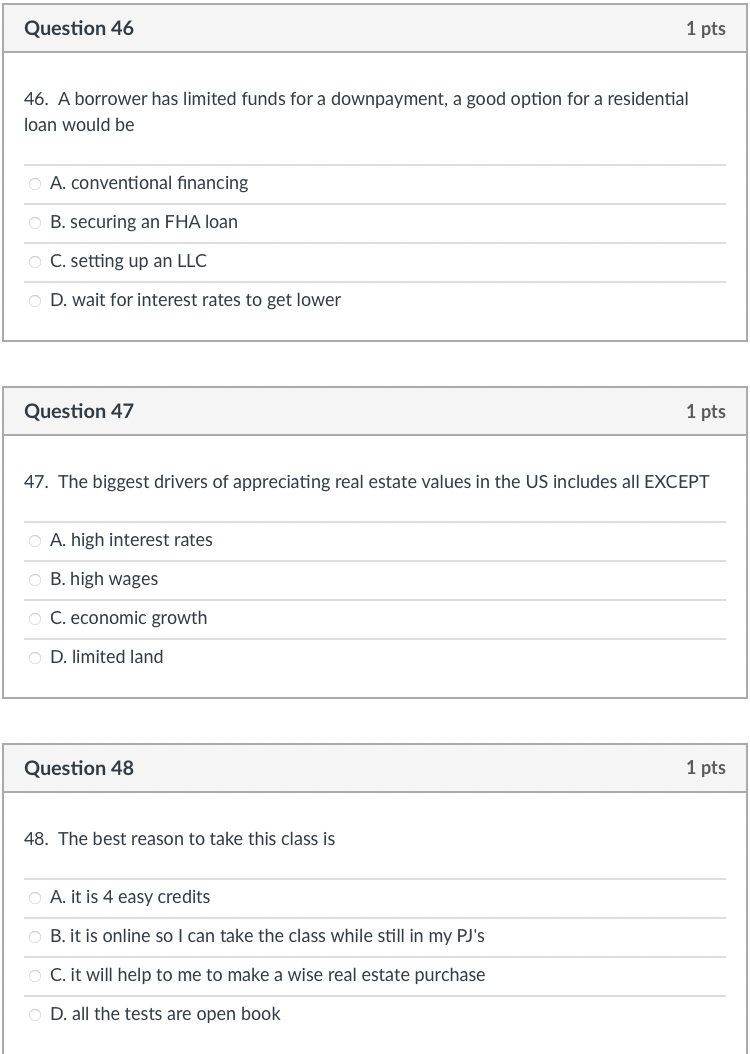750x1054 pixels.
Task: Click the Question 46 prompt text
Action: click(x=356, y=111)
